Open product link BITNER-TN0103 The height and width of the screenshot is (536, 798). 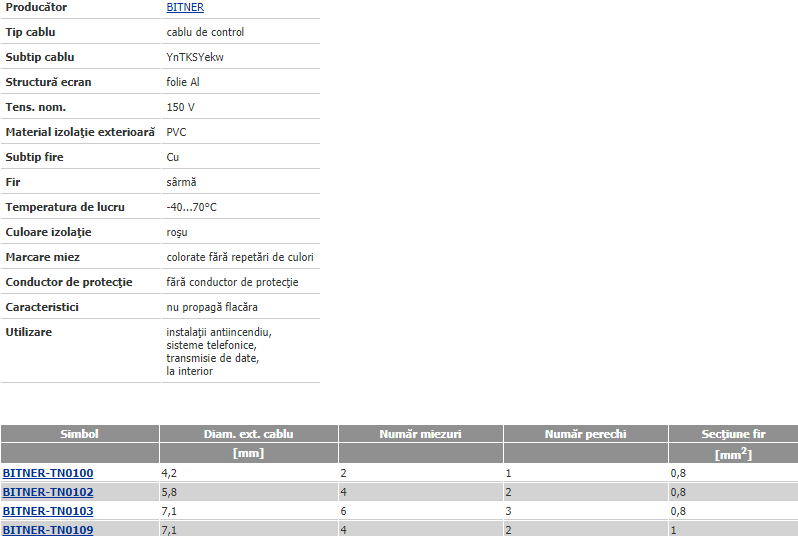pyautogui.click(x=48, y=511)
